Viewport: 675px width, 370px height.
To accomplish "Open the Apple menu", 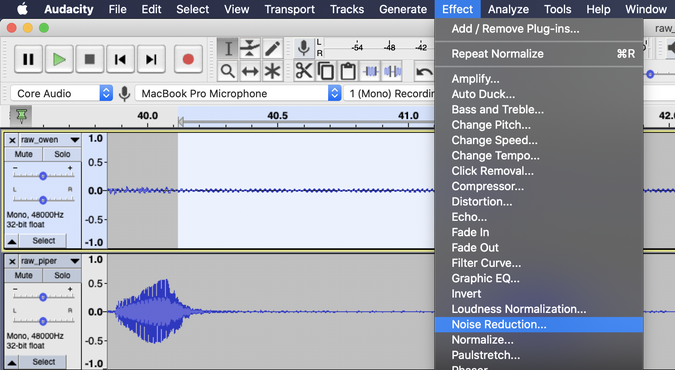I will (x=22, y=9).
